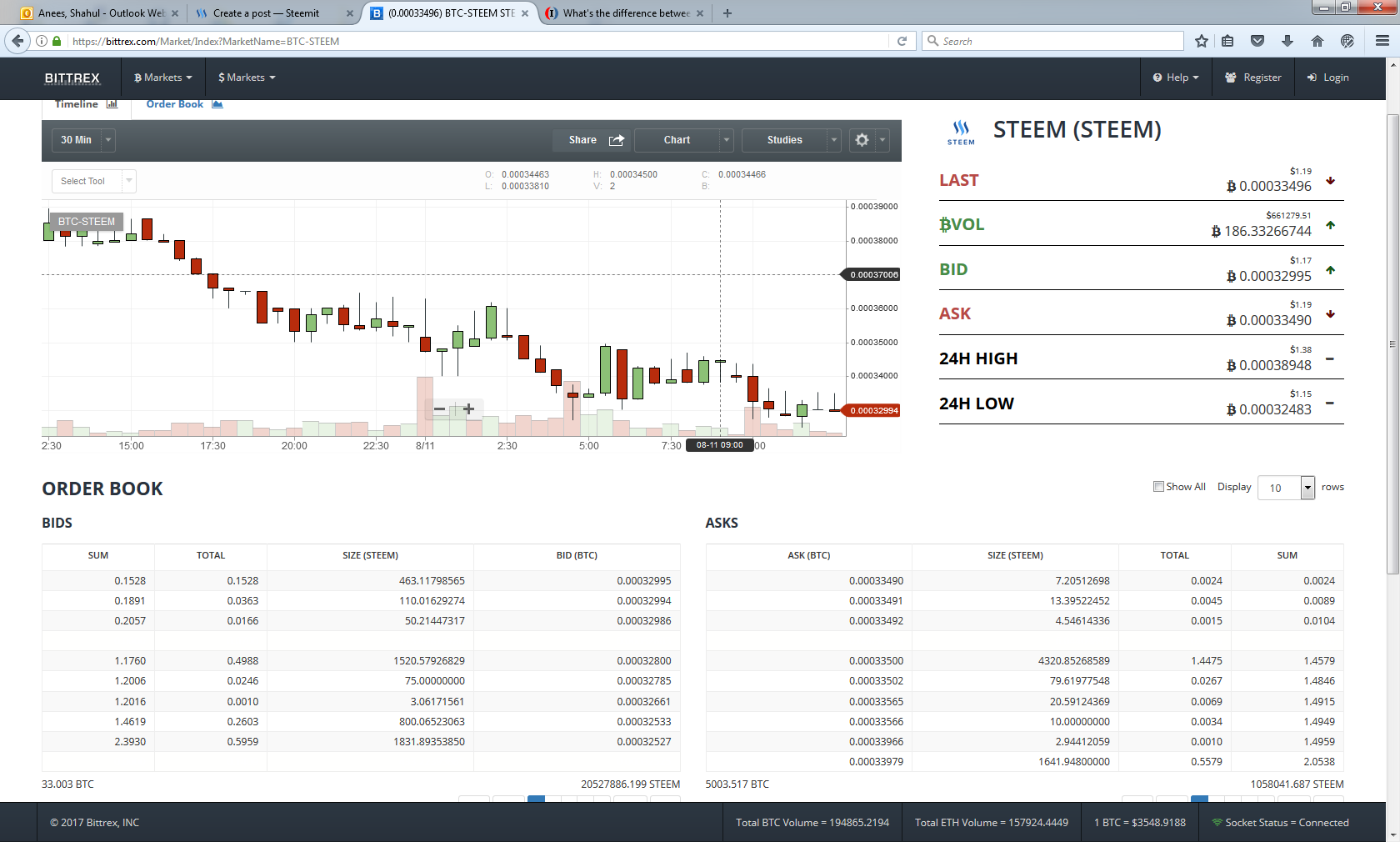Expand the Dollar Markets dropdown

point(247,78)
